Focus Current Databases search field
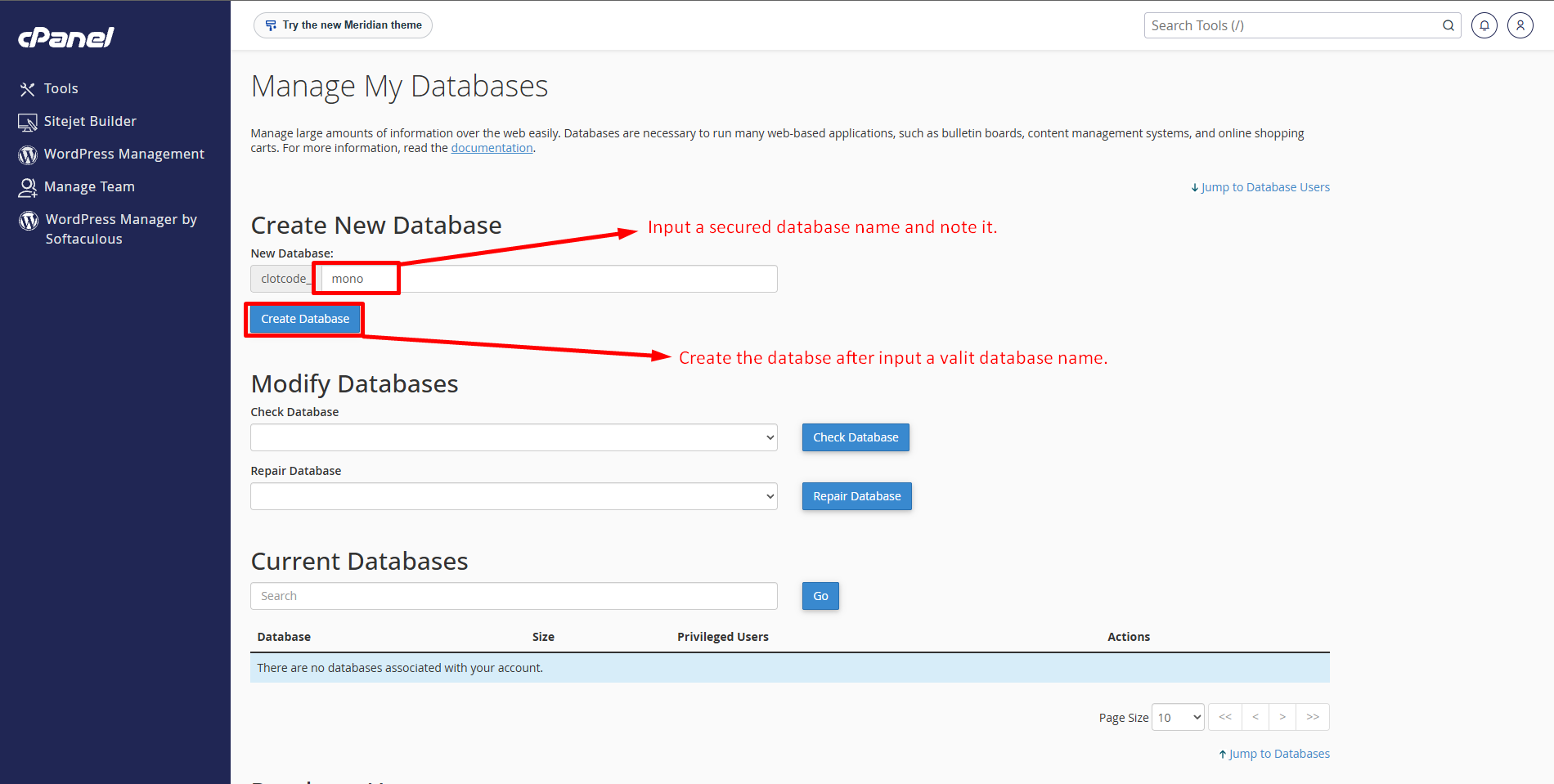The height and width of the screenshot is (784, 1554). point(514,596)
